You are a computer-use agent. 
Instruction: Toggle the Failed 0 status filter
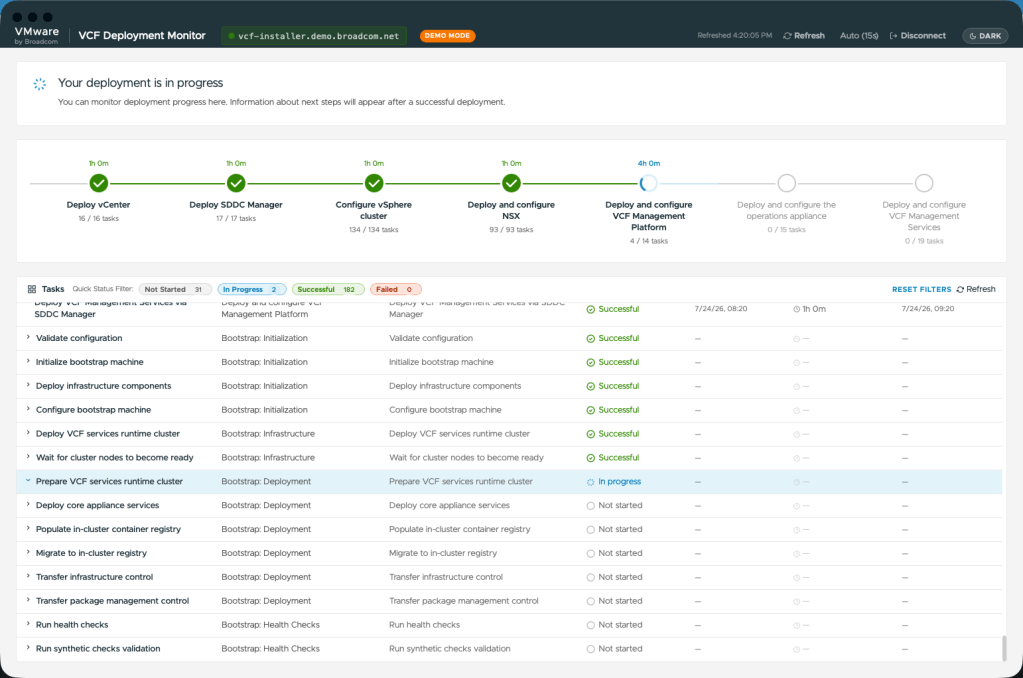click(395, 289)
